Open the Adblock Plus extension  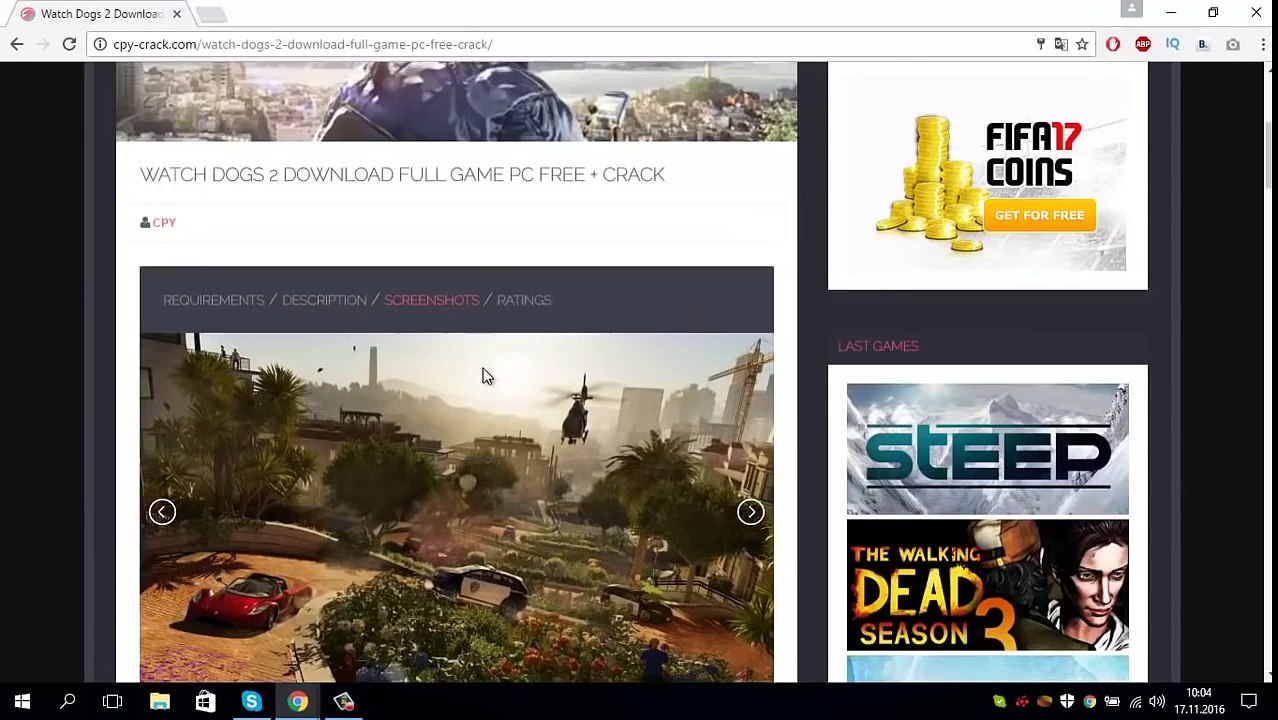tap(1143, 44)
